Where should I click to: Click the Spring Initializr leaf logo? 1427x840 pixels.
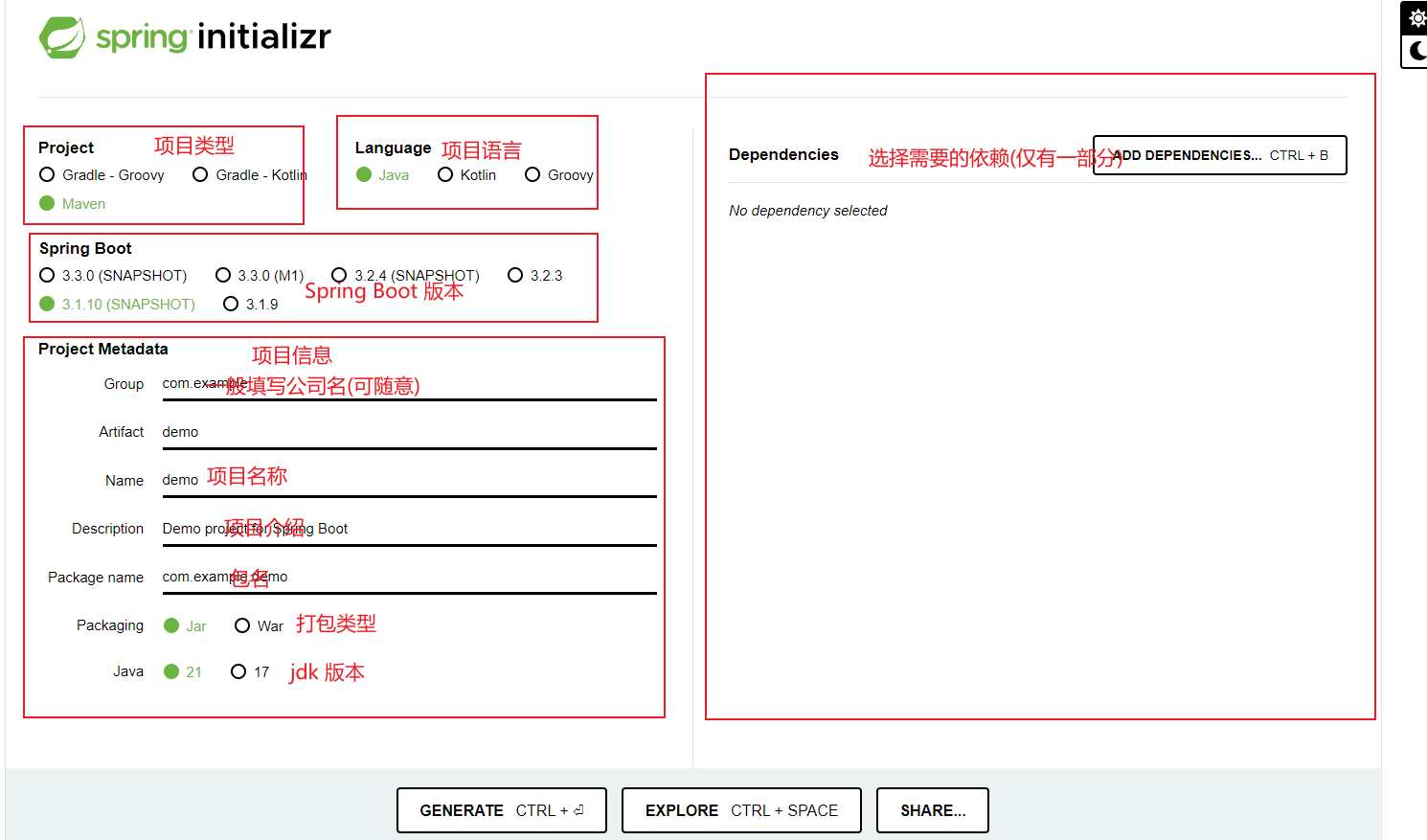click(62, 37)
